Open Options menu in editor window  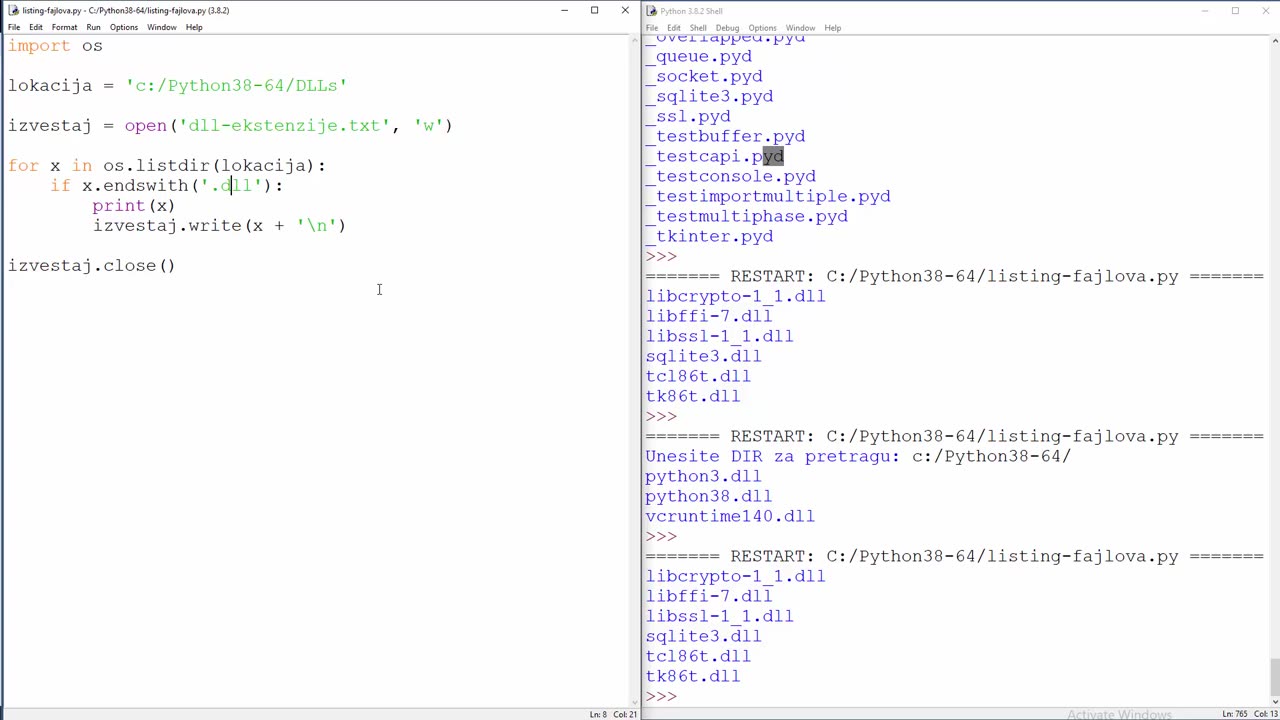coord(124,27)
